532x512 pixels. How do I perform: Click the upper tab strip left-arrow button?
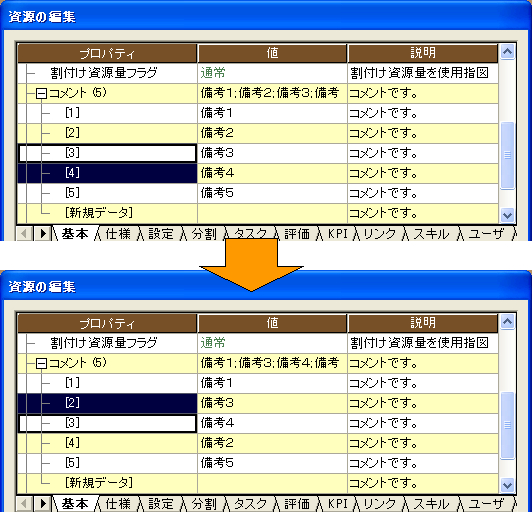(24, 233)
